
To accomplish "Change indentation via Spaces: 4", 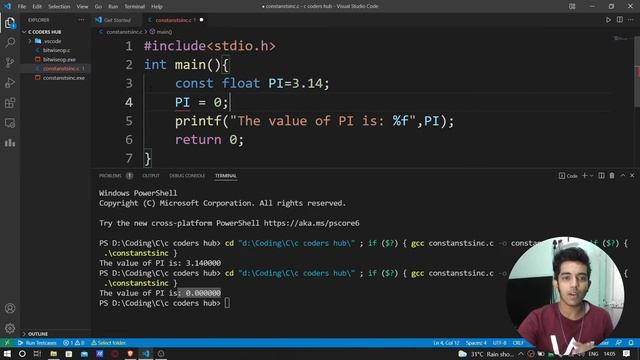I will pos(476,343).
